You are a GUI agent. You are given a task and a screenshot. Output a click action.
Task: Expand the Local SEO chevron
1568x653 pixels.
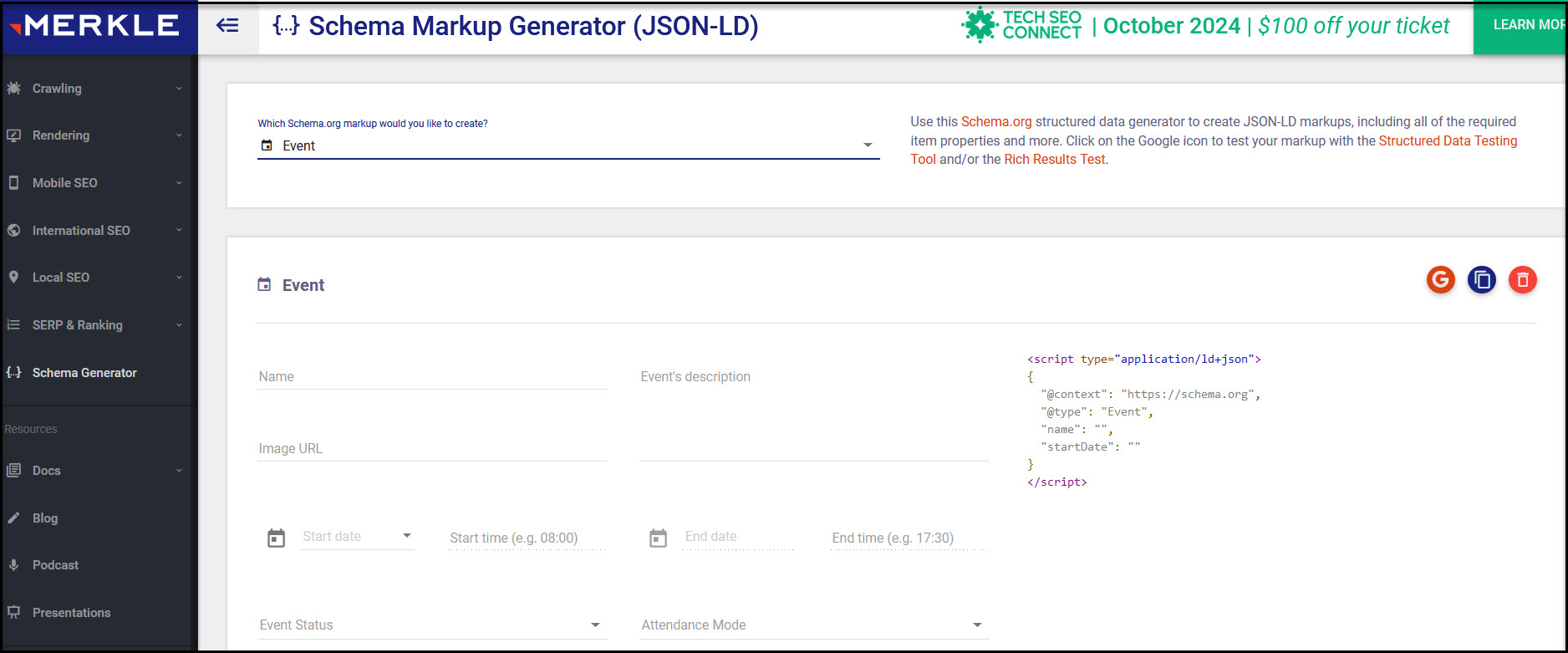(x=179, y=278)
